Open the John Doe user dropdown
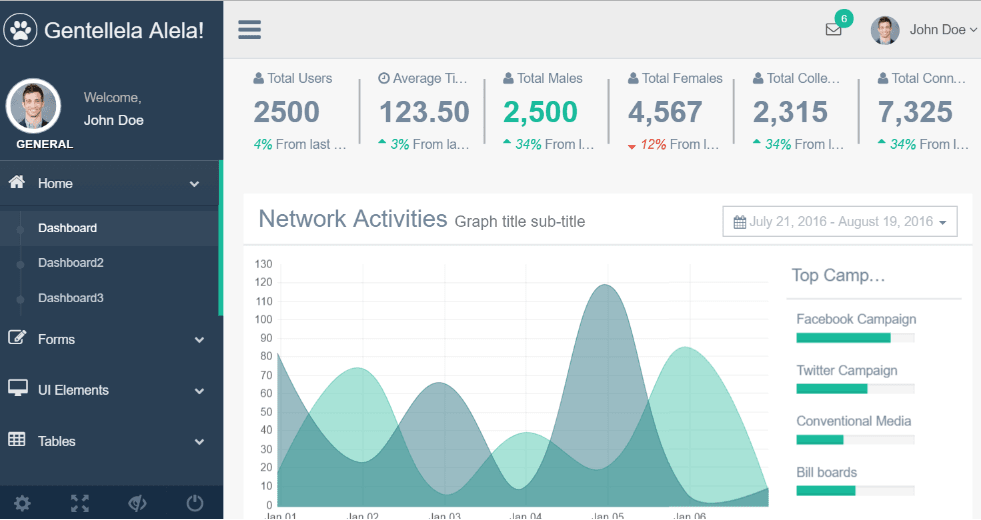981x520 pixels. [924, 30]
